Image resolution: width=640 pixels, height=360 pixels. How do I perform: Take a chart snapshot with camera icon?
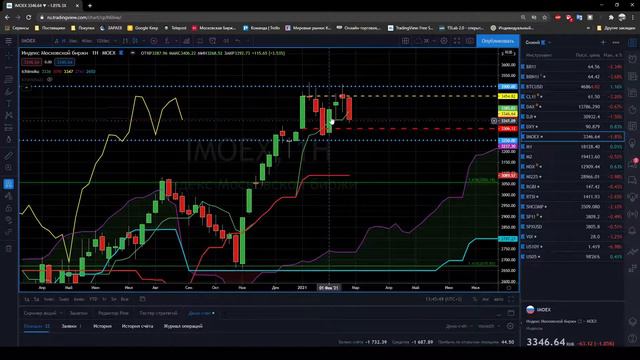(x=470, y=41)
